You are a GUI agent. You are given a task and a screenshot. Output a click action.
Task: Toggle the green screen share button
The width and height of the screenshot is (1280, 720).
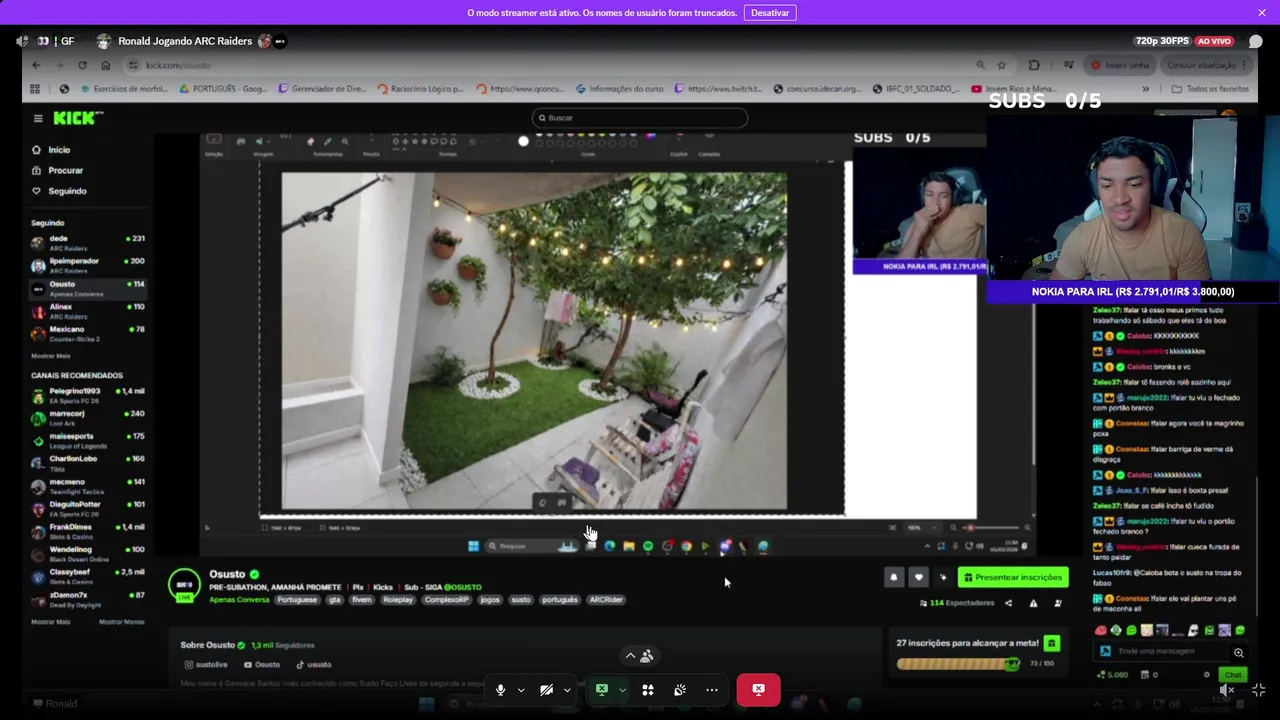click(x=601, y=690)
